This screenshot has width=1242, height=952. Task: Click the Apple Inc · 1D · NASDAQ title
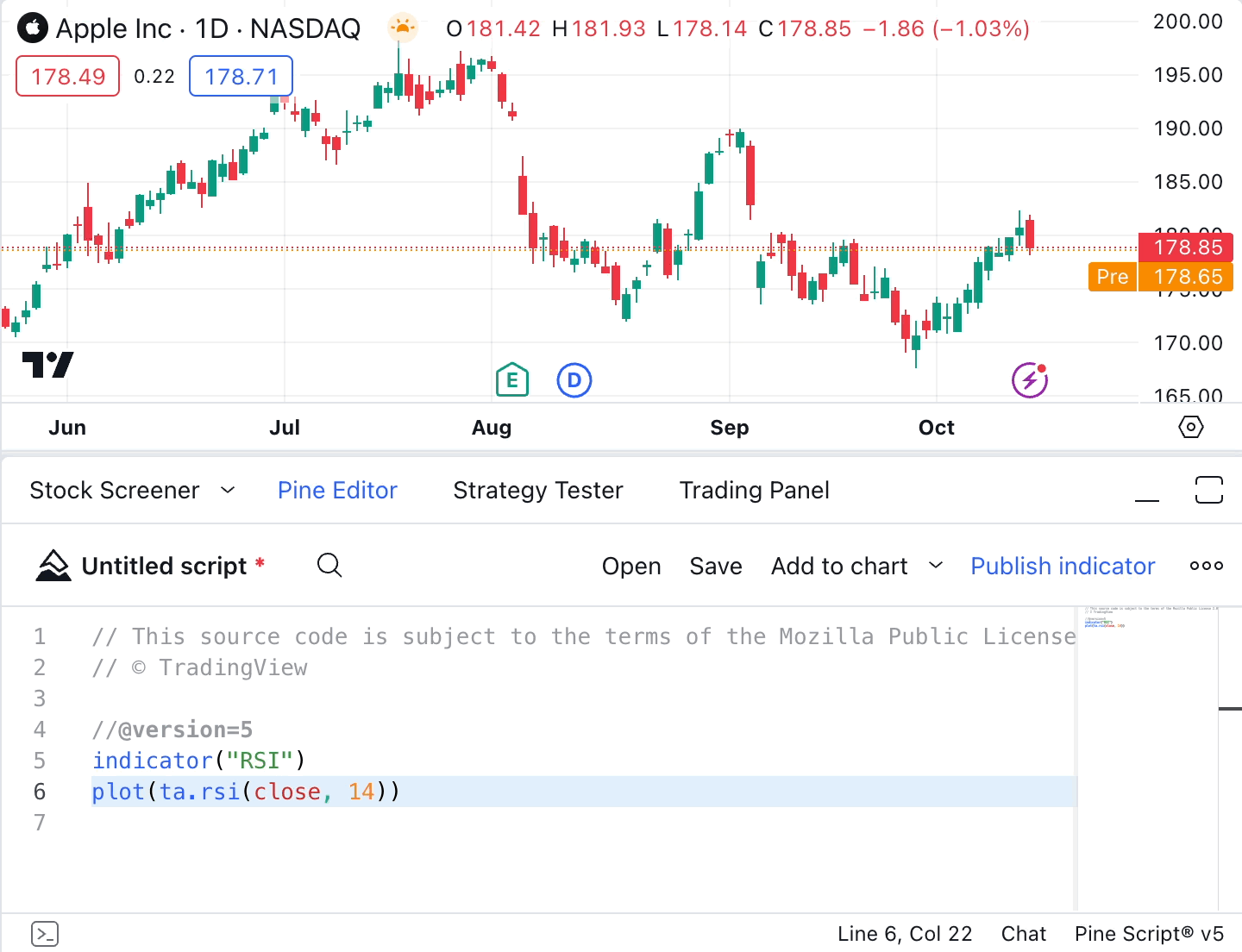pyautogui.click(x=208, y=28)
